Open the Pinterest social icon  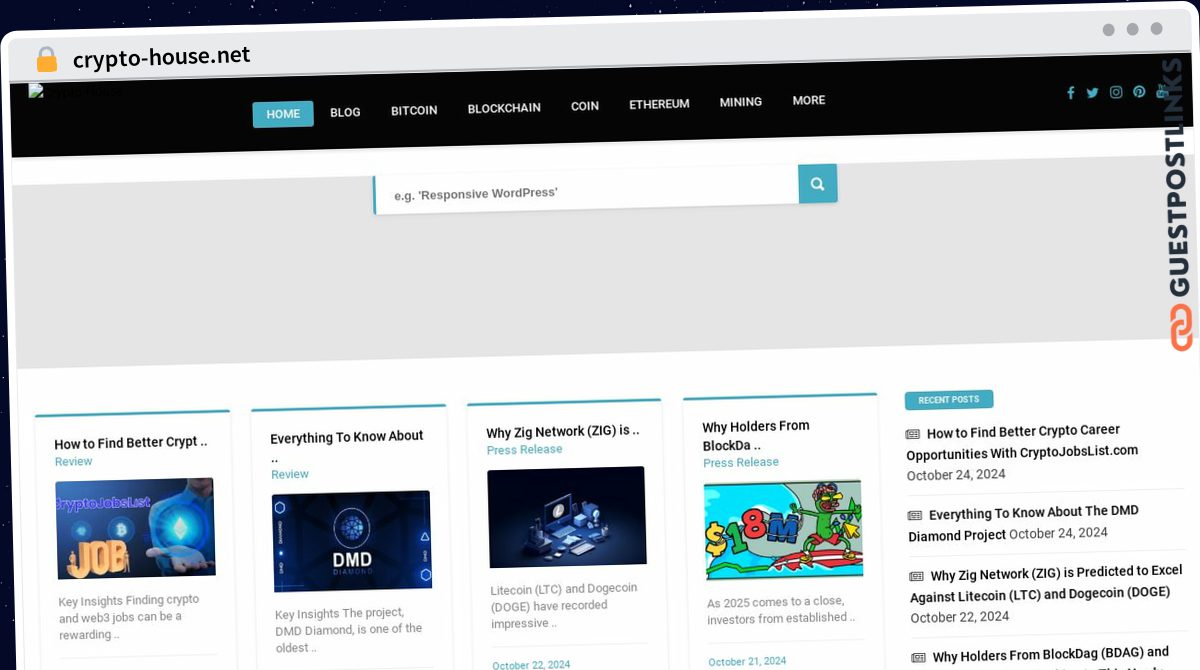click(1139, 92)
